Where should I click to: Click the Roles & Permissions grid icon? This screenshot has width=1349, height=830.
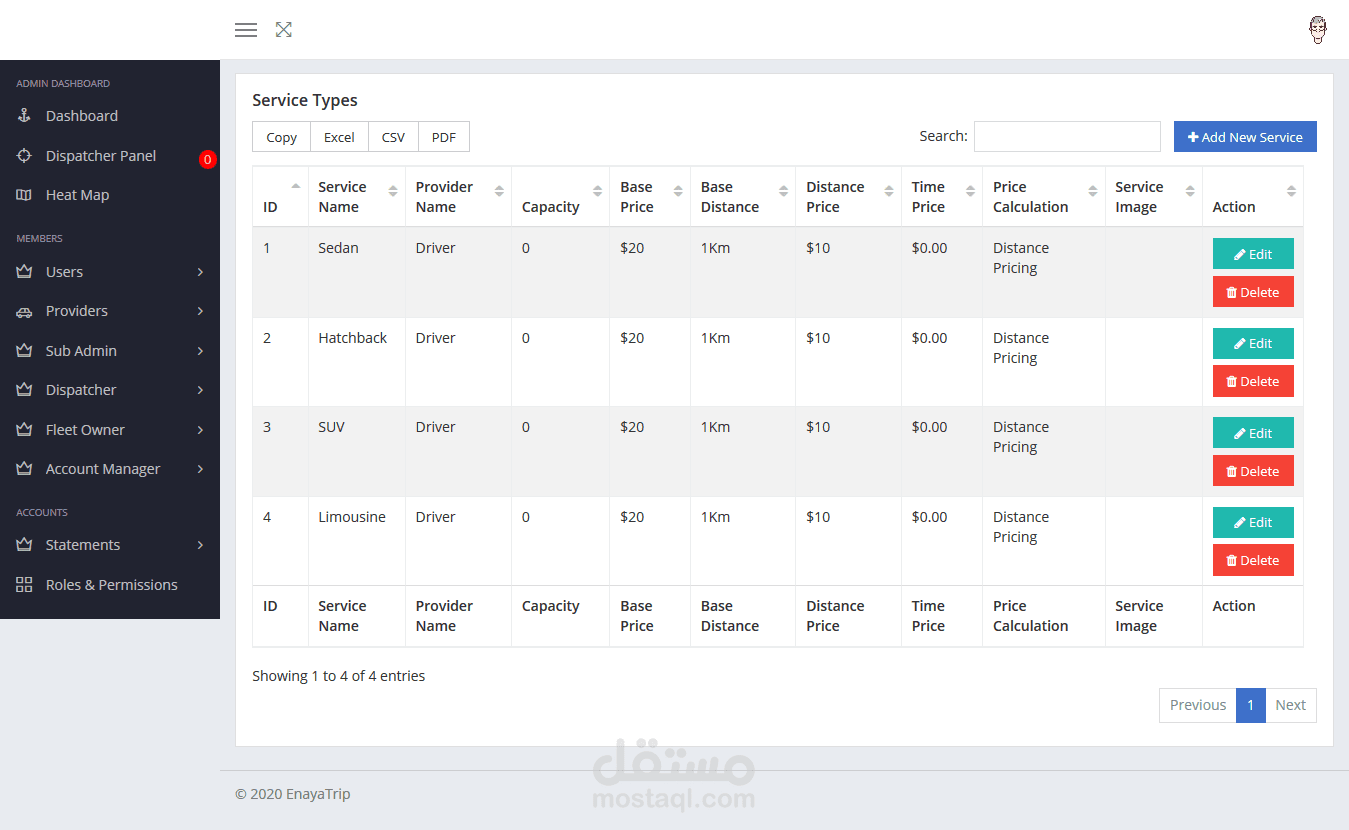click(x=25, y=585)
